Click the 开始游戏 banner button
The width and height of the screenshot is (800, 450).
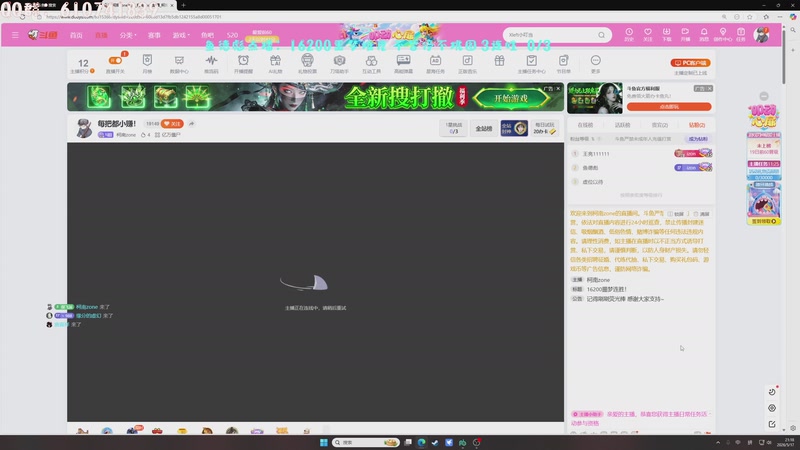click(511, 98)
